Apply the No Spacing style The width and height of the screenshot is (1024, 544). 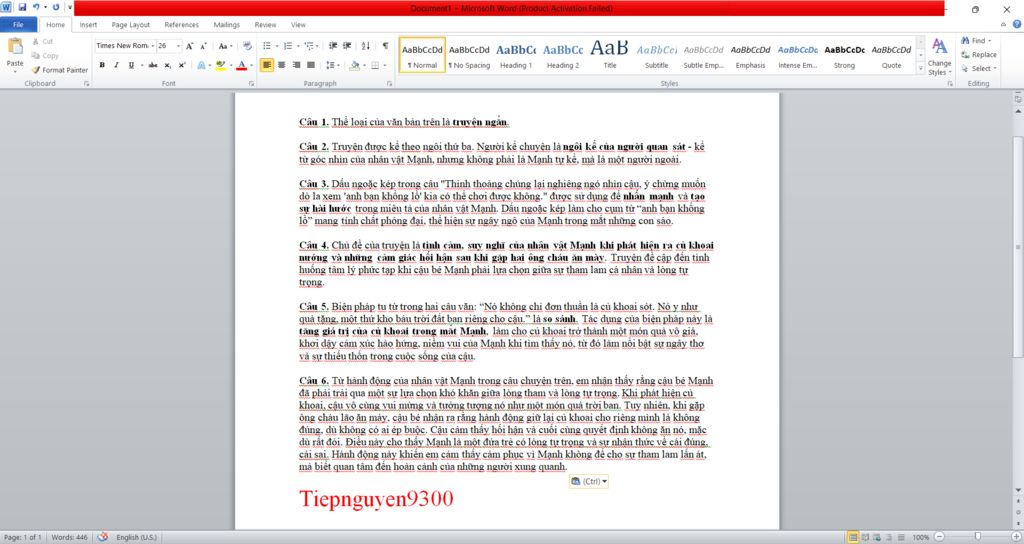click(469, 55)
